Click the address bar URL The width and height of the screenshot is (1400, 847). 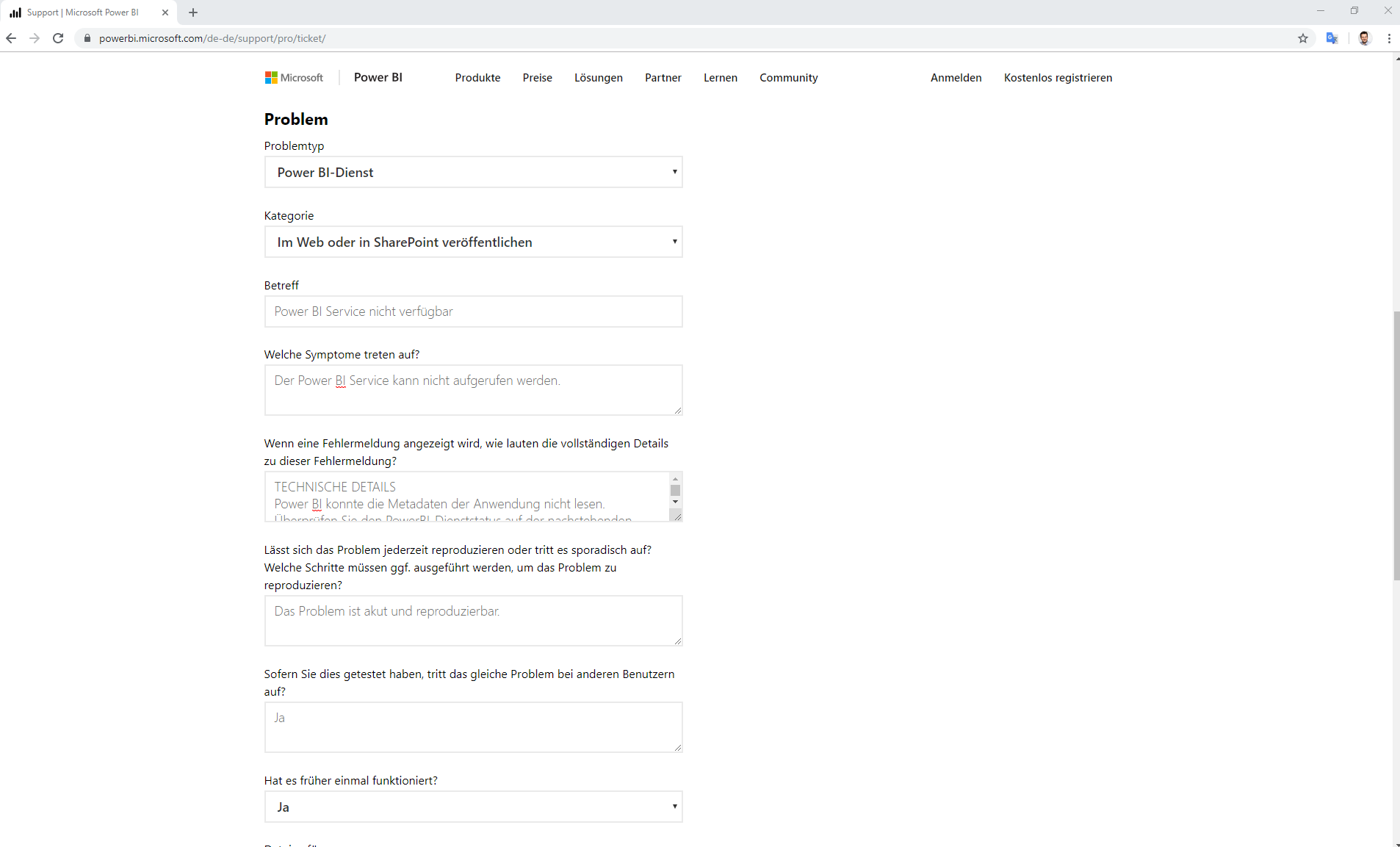(212, 38)
